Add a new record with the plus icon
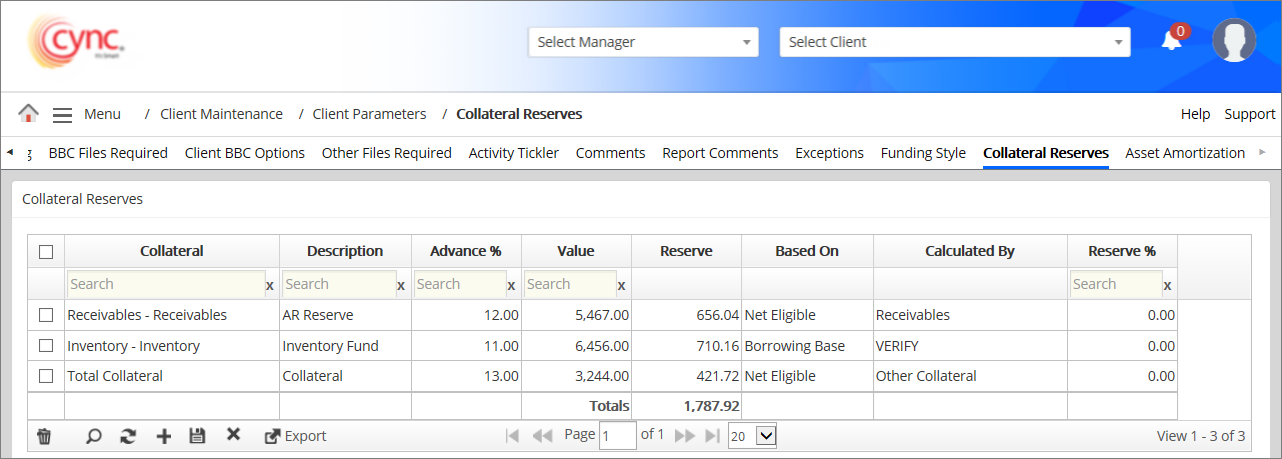The width and height of the screenshot is (1282, 459). [x=164, y=436]
